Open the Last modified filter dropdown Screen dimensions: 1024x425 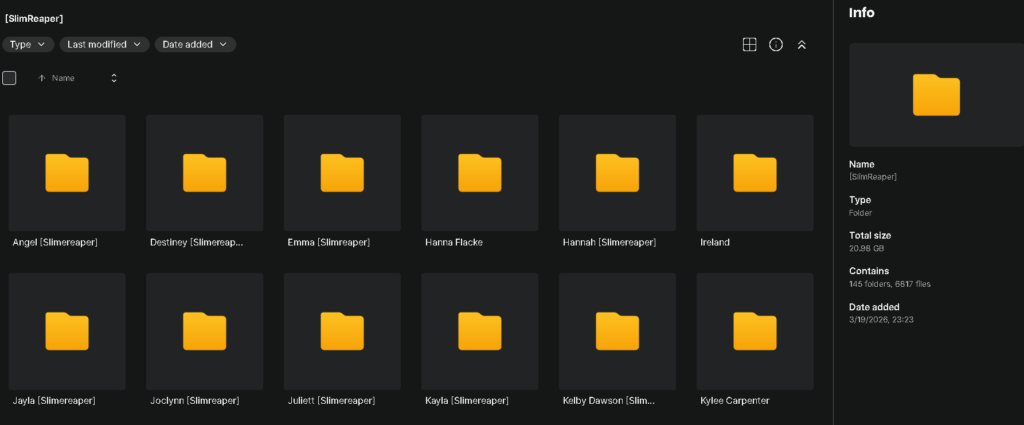[x=104, y=44]
